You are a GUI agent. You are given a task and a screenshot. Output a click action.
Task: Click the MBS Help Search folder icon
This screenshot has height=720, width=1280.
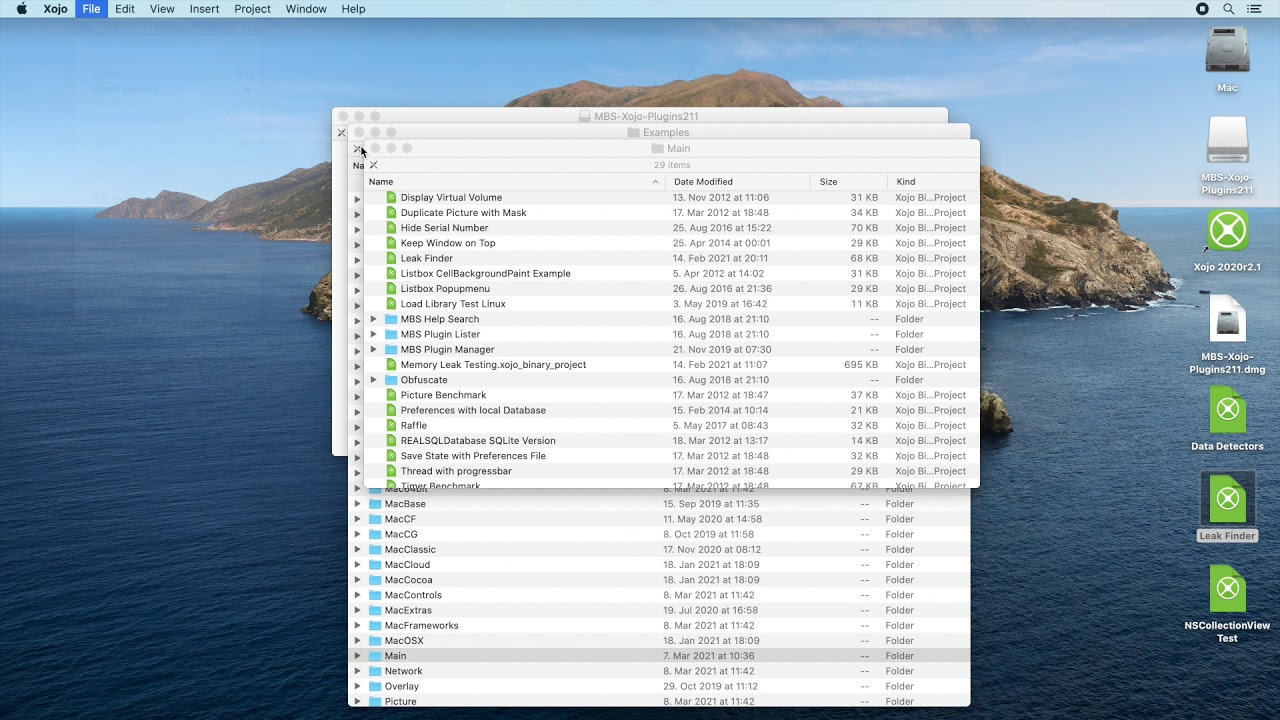click(392, 319)
